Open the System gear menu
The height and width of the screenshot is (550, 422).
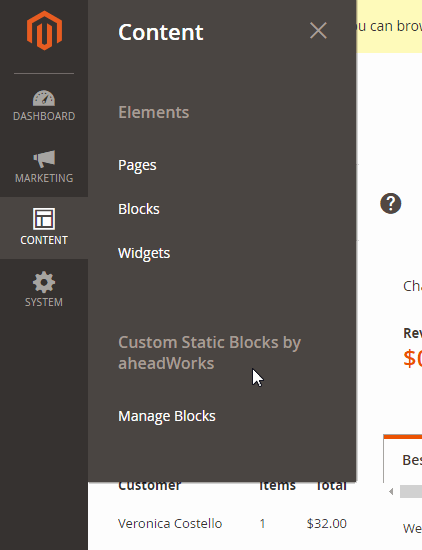[x=44, y=289]
